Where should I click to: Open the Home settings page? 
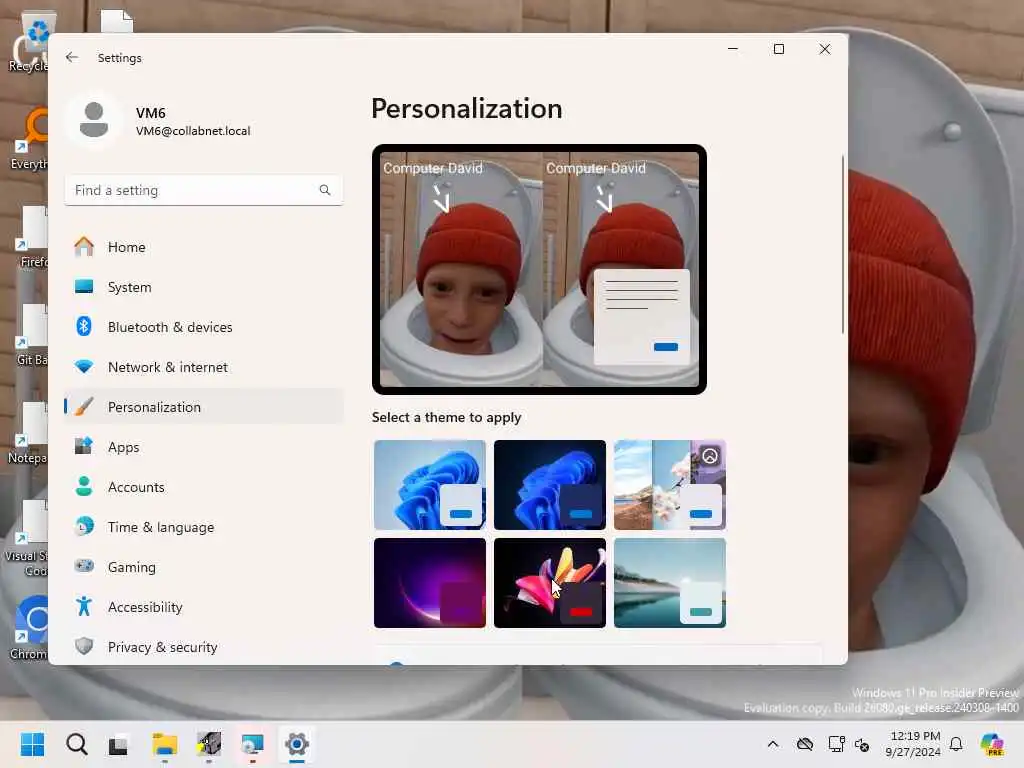204,247
